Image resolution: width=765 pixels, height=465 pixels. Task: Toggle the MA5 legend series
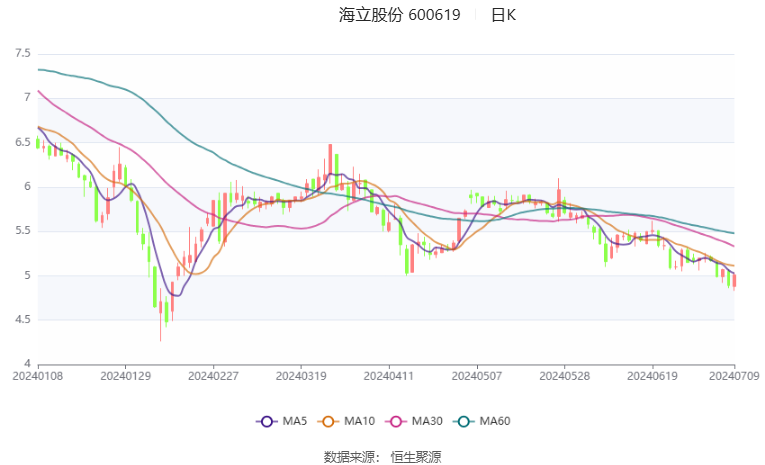(x=282, y=421)
